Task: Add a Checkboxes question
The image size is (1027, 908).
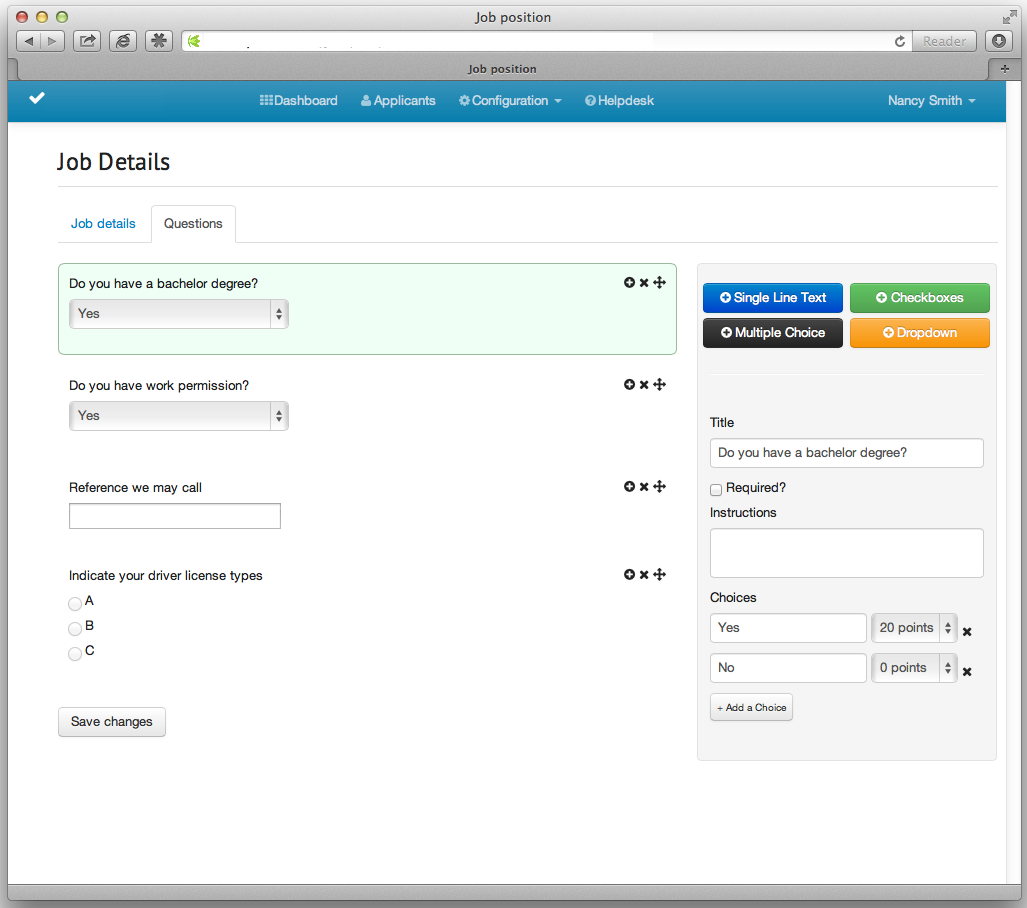Action: click(920, 297)
